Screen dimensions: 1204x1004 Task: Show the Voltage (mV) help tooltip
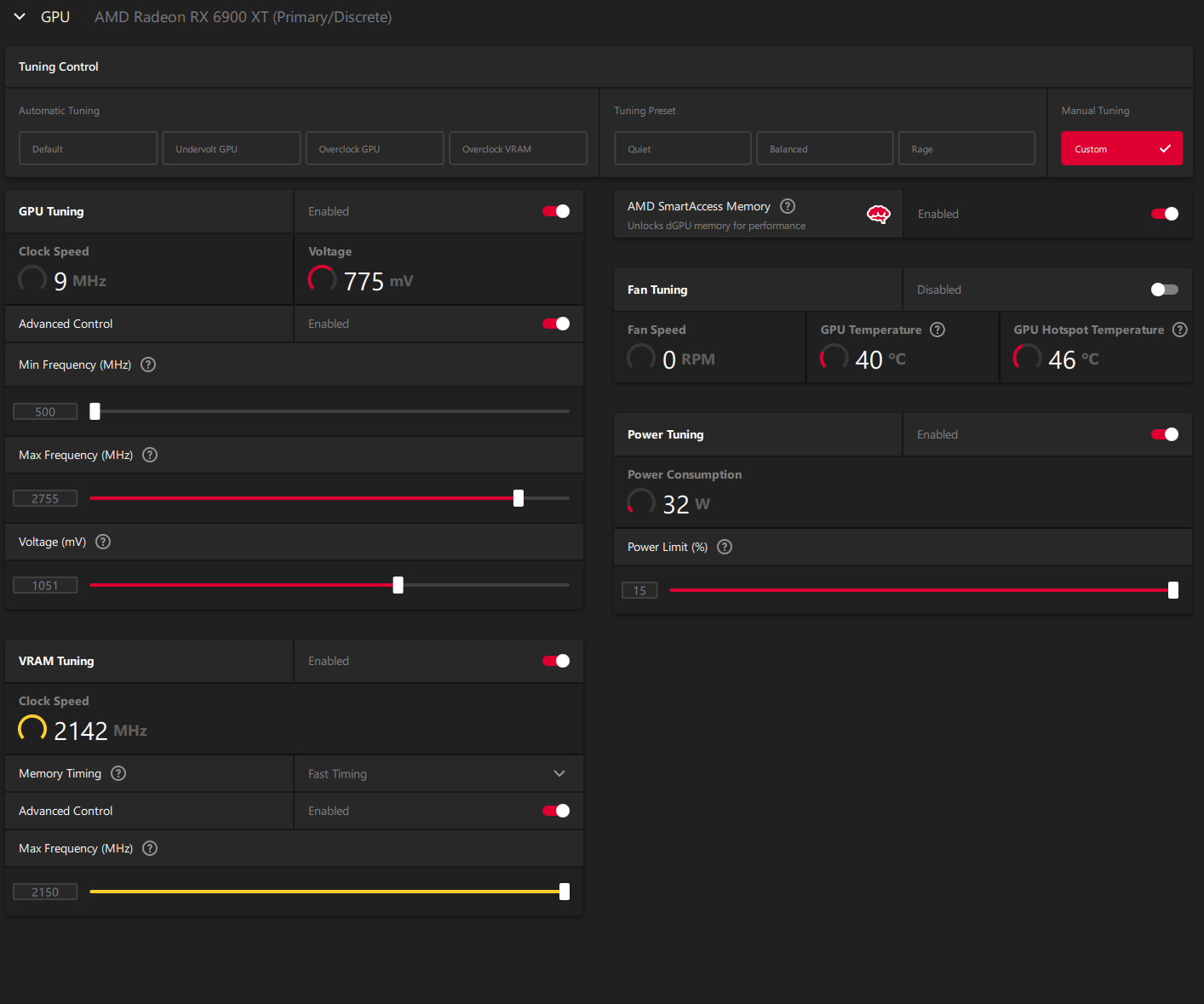pos(103,542)
